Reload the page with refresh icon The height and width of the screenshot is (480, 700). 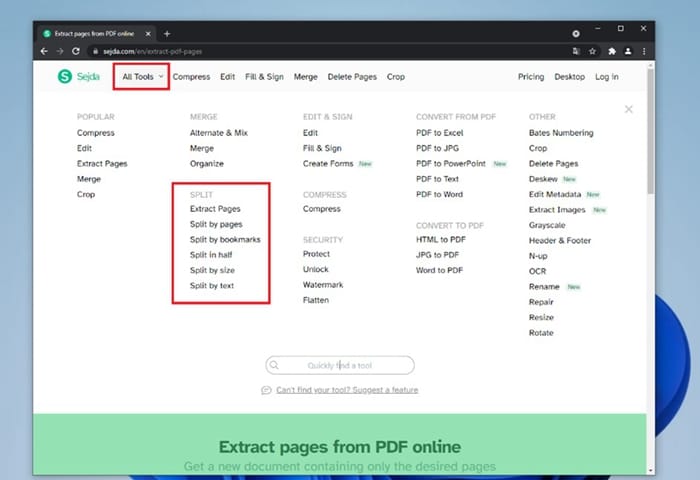[76, 51]
